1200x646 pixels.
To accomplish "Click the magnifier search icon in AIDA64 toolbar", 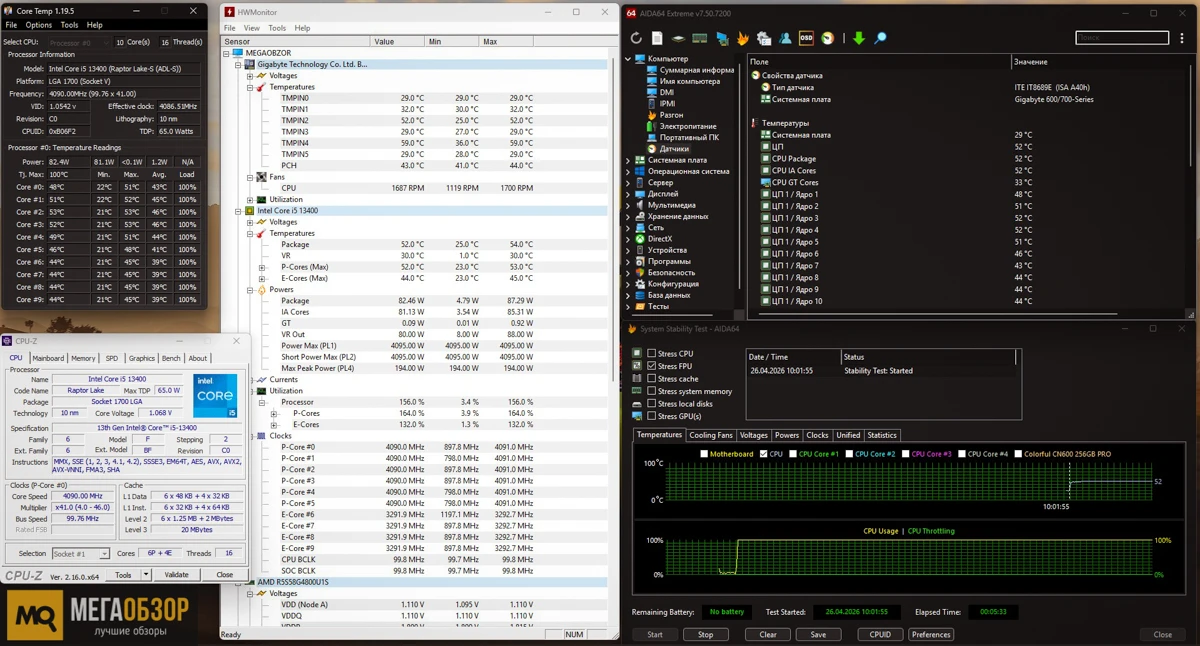I will pyautogui.click(x=880, y=37).
